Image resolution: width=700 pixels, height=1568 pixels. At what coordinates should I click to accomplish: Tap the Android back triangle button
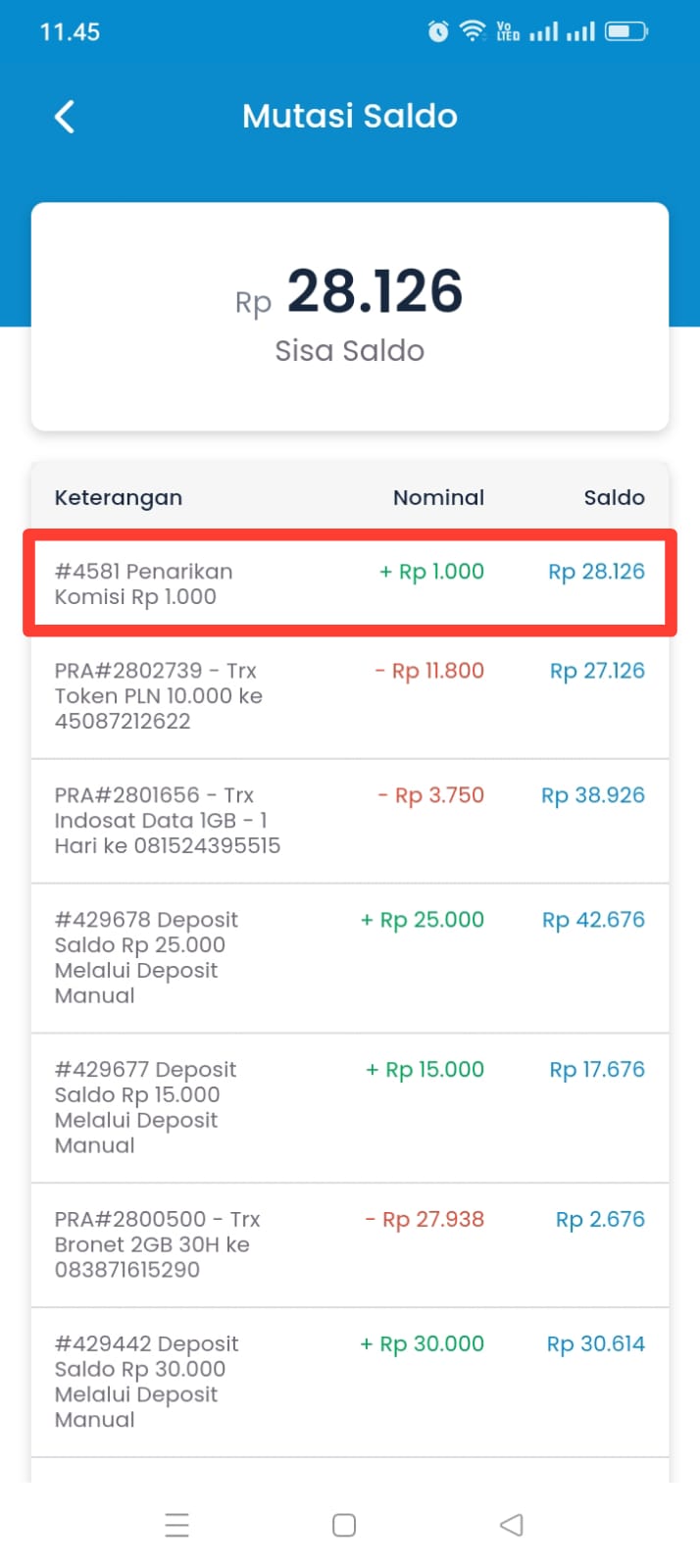pos(511,1525)
